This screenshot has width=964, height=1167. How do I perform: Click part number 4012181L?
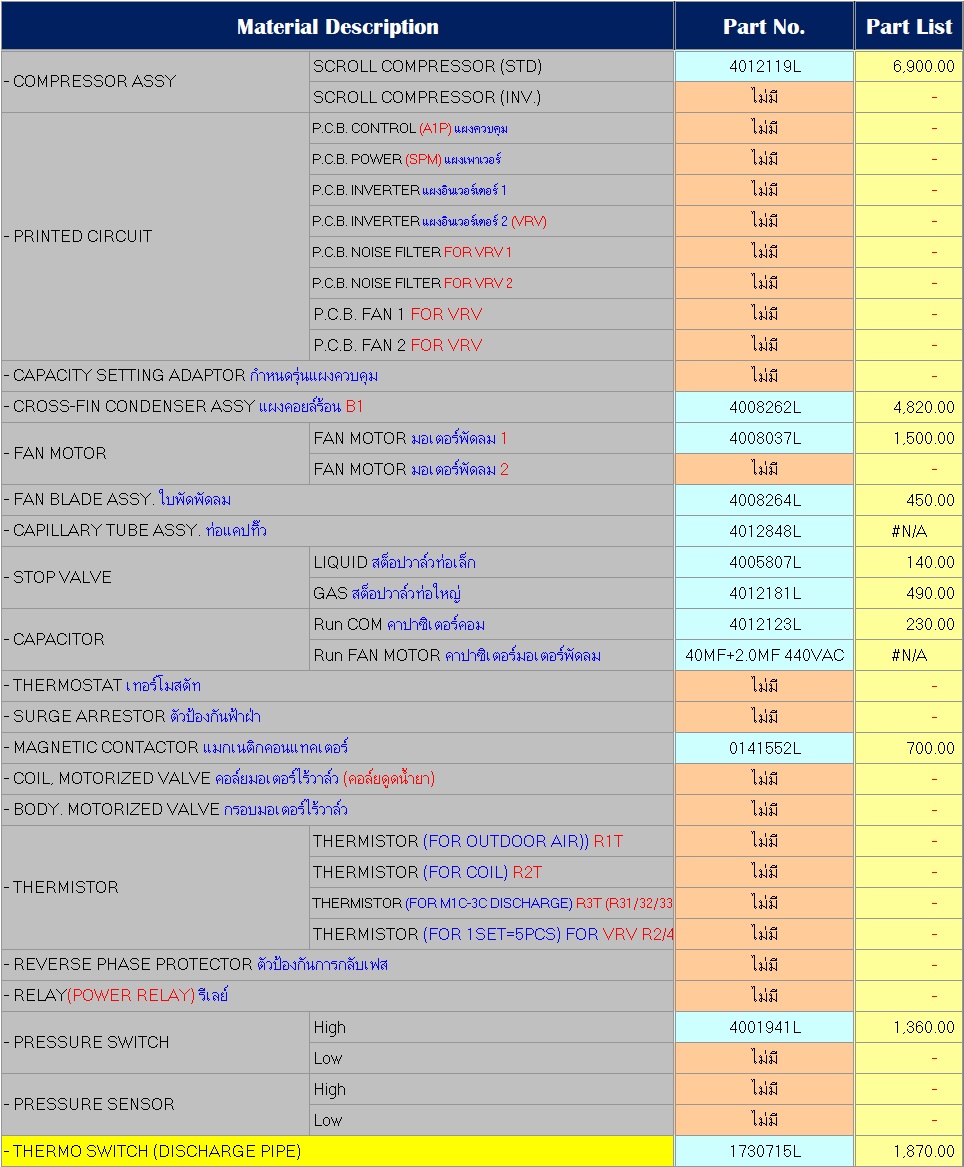764,594
